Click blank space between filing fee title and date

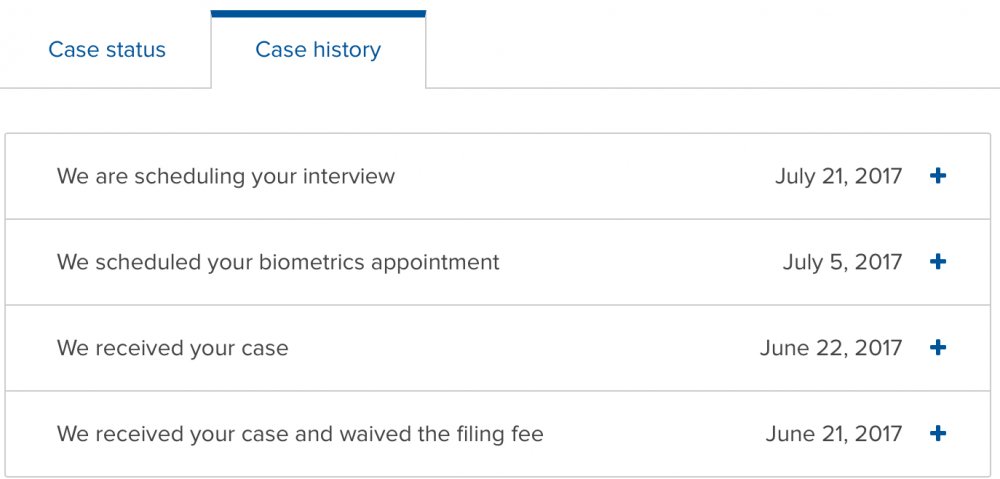[650, 435]
